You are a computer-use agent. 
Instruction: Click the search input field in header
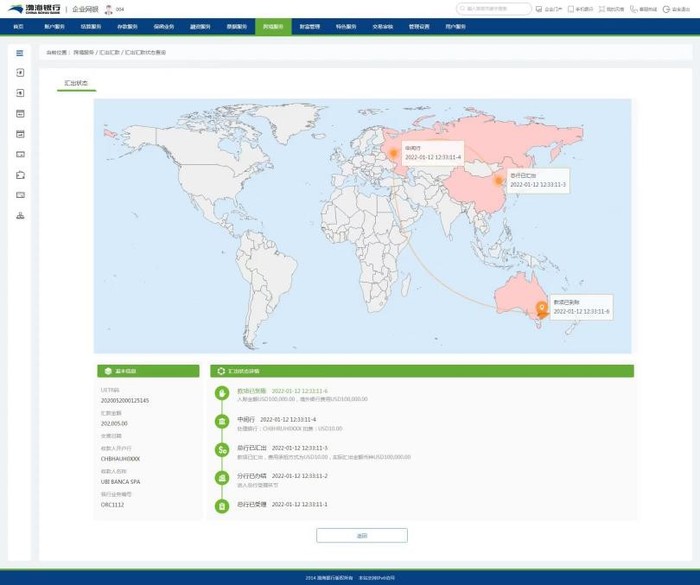pos(493,8)
